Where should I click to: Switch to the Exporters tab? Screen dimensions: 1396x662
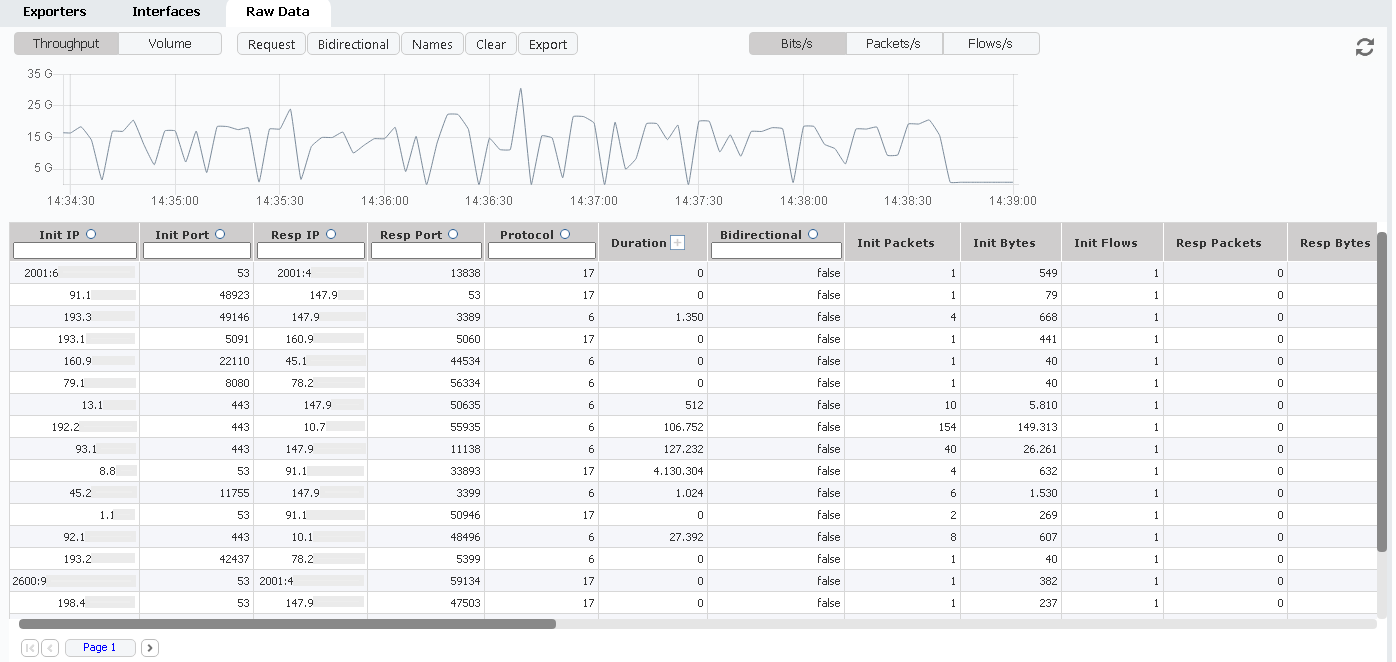(54, 12)
